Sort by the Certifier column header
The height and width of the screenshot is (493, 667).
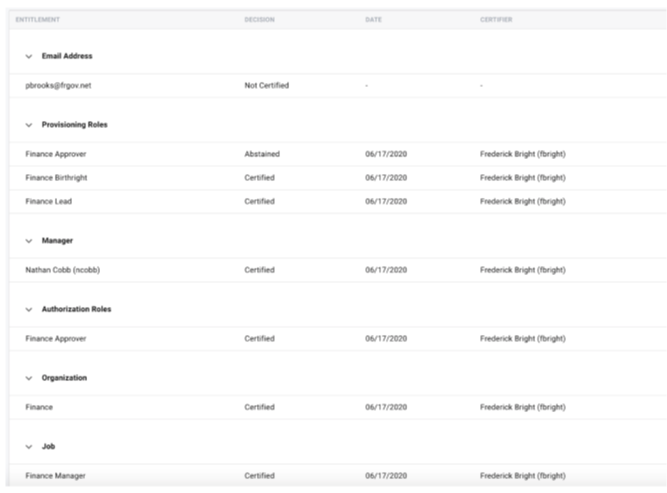click(497, 19)
